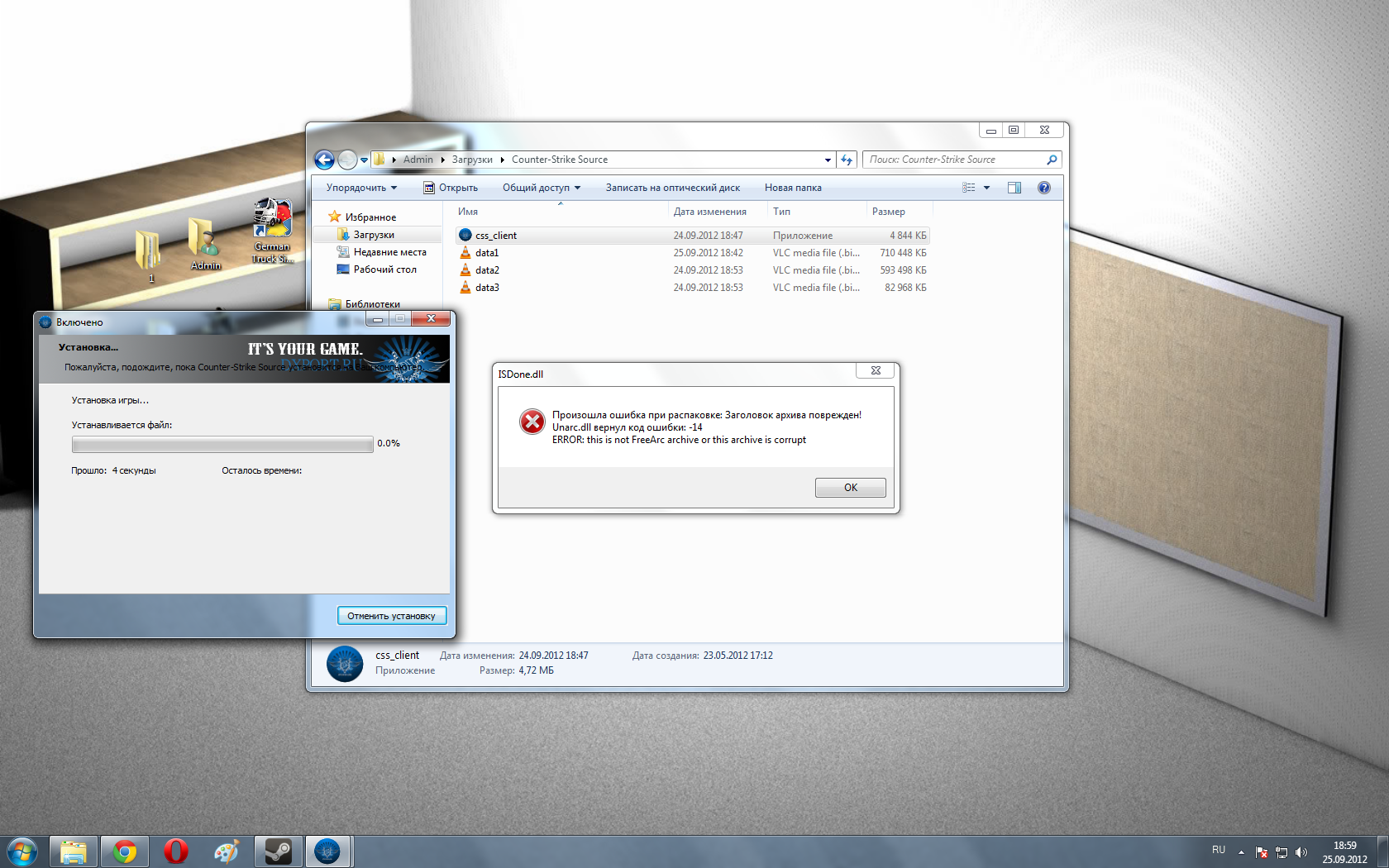Viewport: 1389px width, 868px height.
Task: Select Admin in the address breadcrumb
Action: (418, 160)
